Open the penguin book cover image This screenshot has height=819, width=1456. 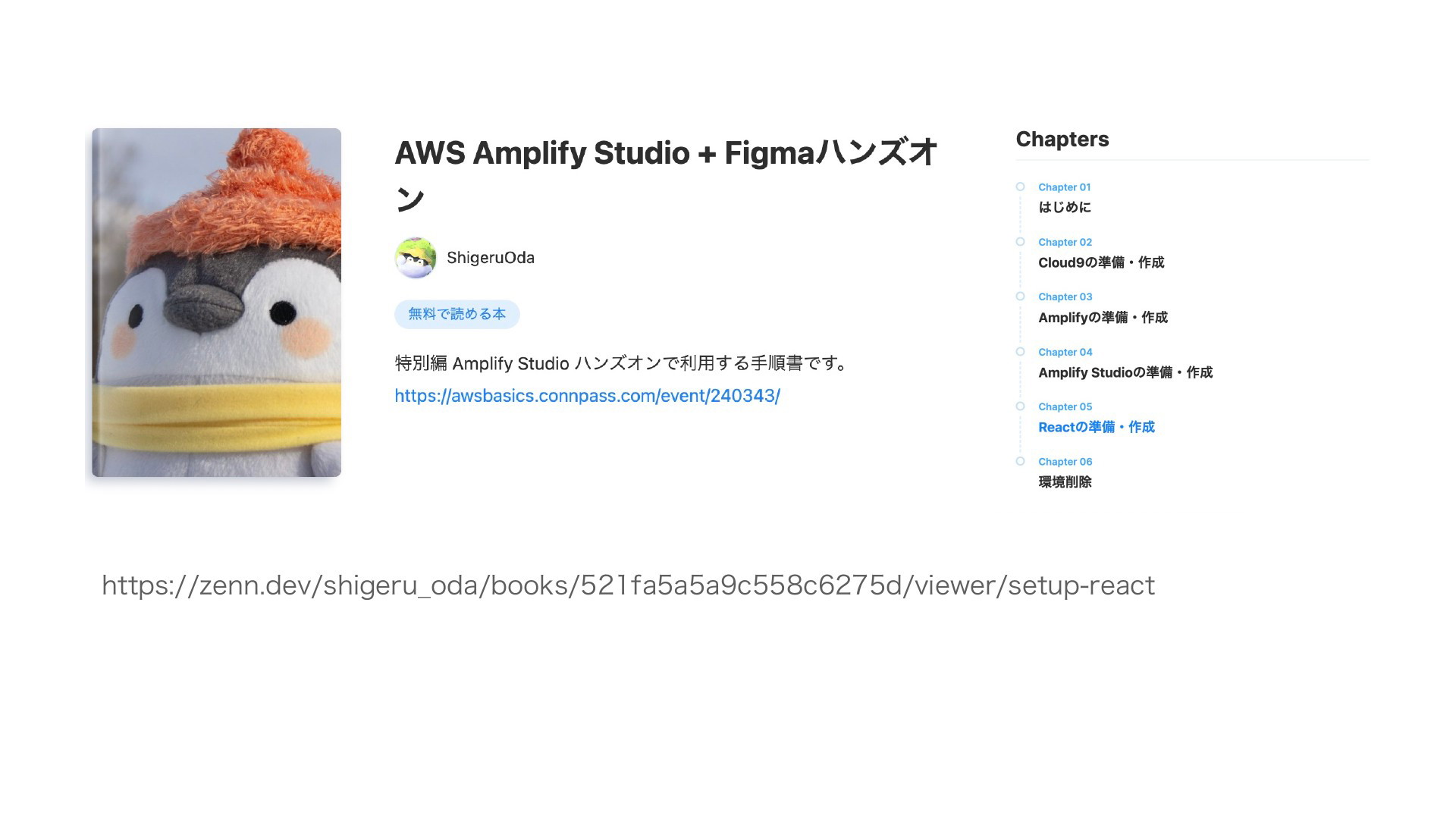(x=216, y=303)
